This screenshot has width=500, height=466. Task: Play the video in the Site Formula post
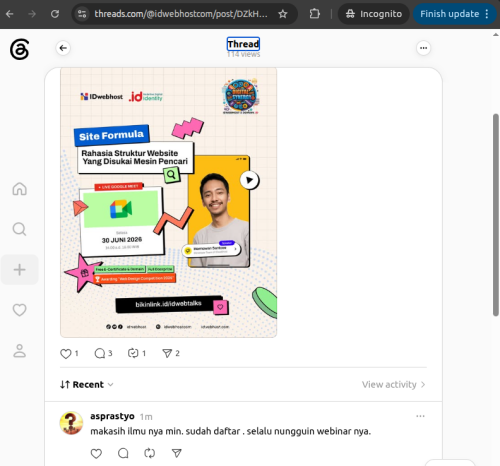(249, 180)
